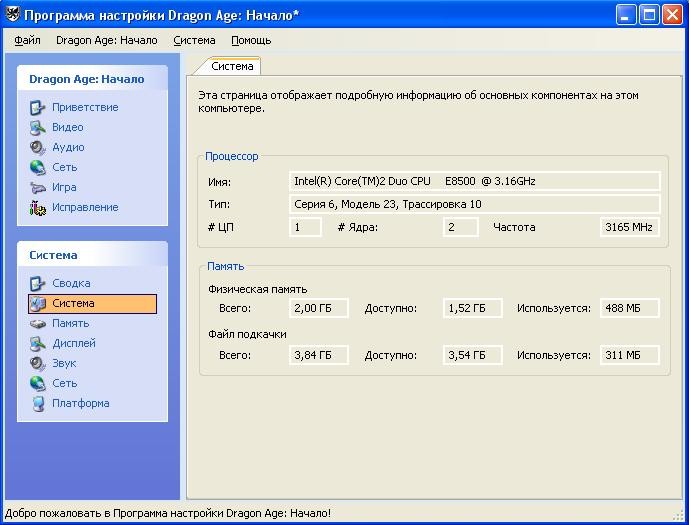Open the Приветствие page link

point(85,107)
